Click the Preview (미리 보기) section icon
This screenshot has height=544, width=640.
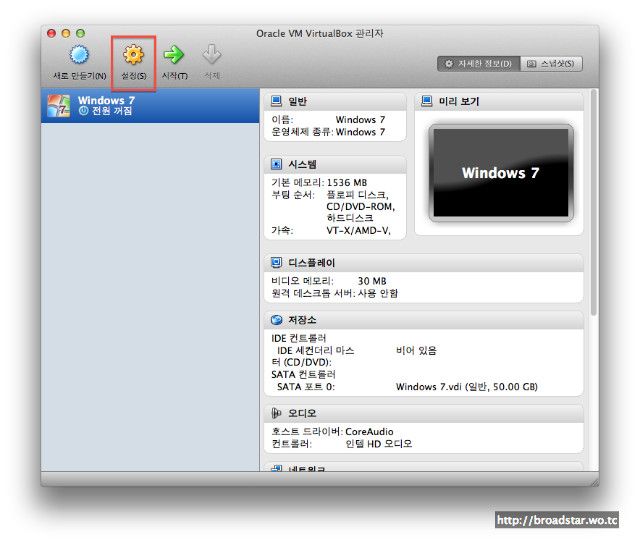[427, 101]
